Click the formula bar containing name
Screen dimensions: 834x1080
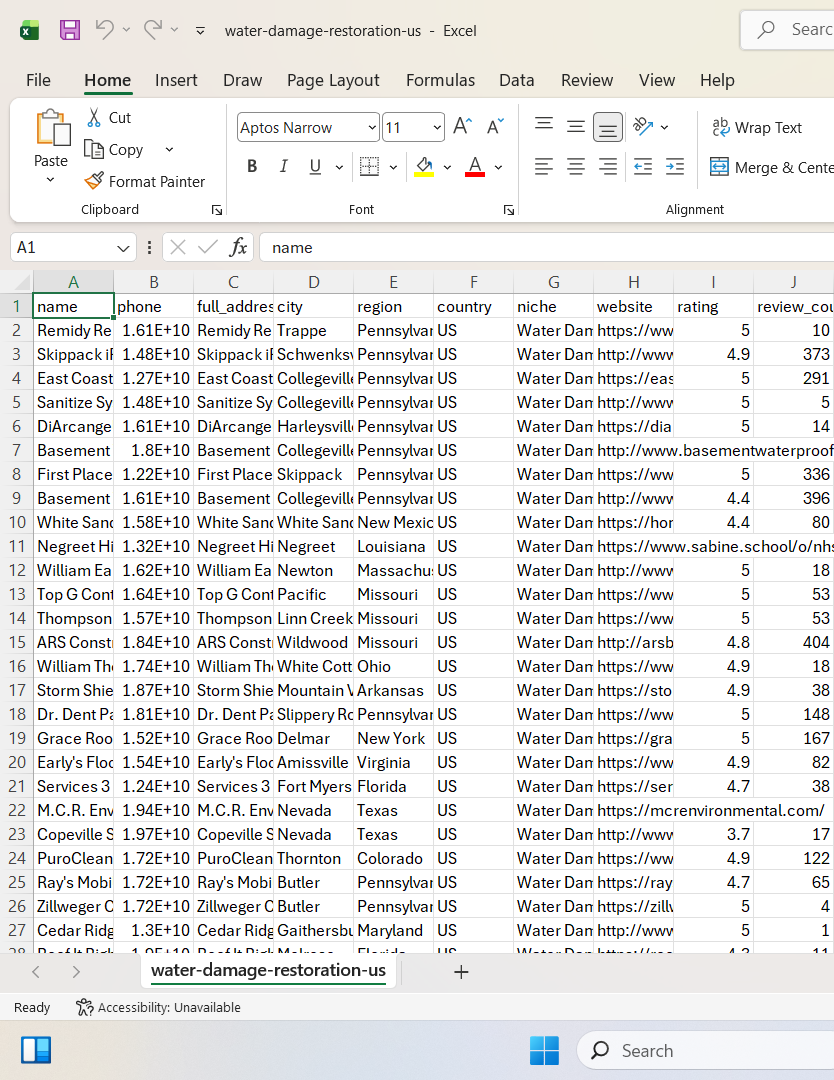point(547,247)
